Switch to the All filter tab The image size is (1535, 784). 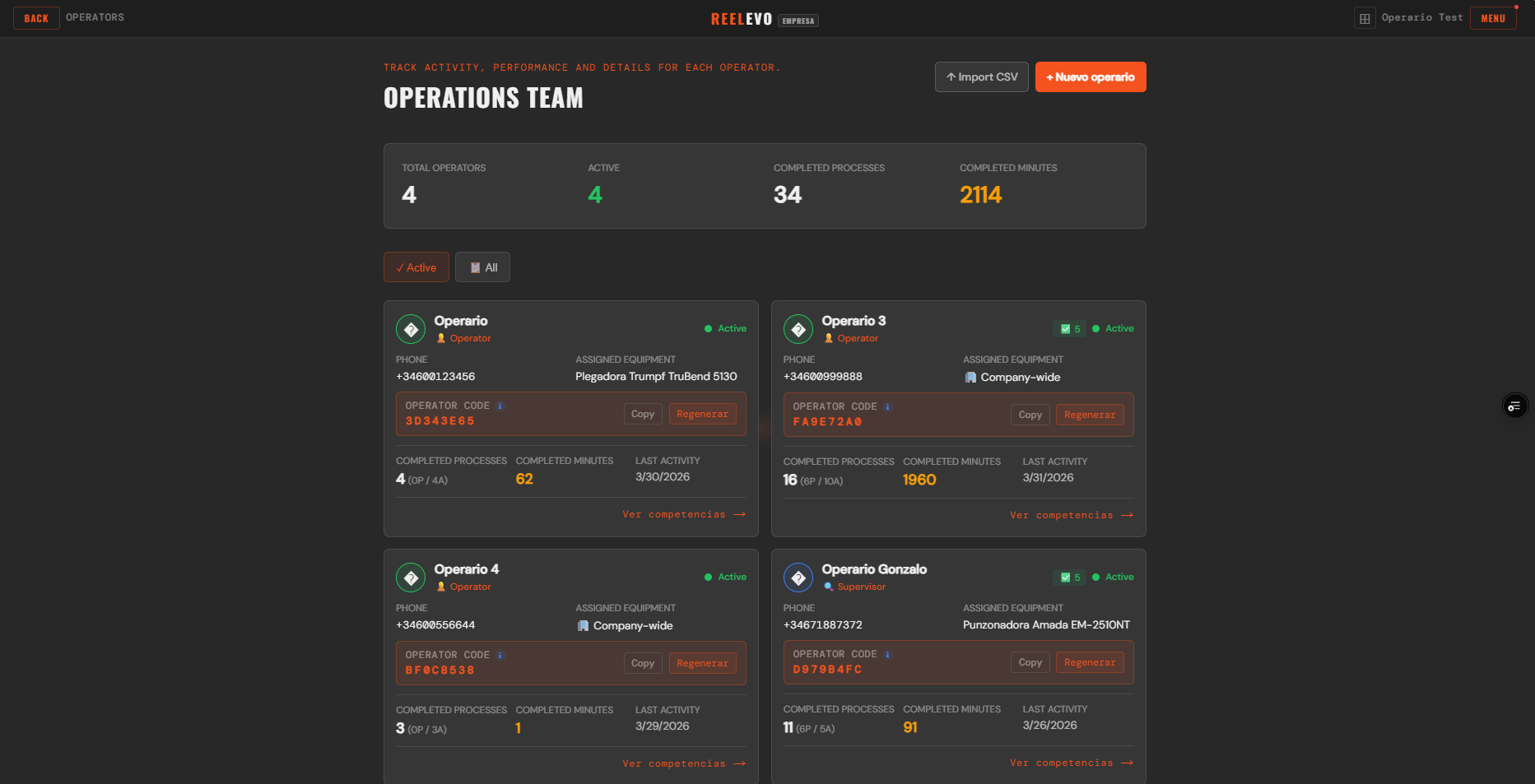point(482,267)
